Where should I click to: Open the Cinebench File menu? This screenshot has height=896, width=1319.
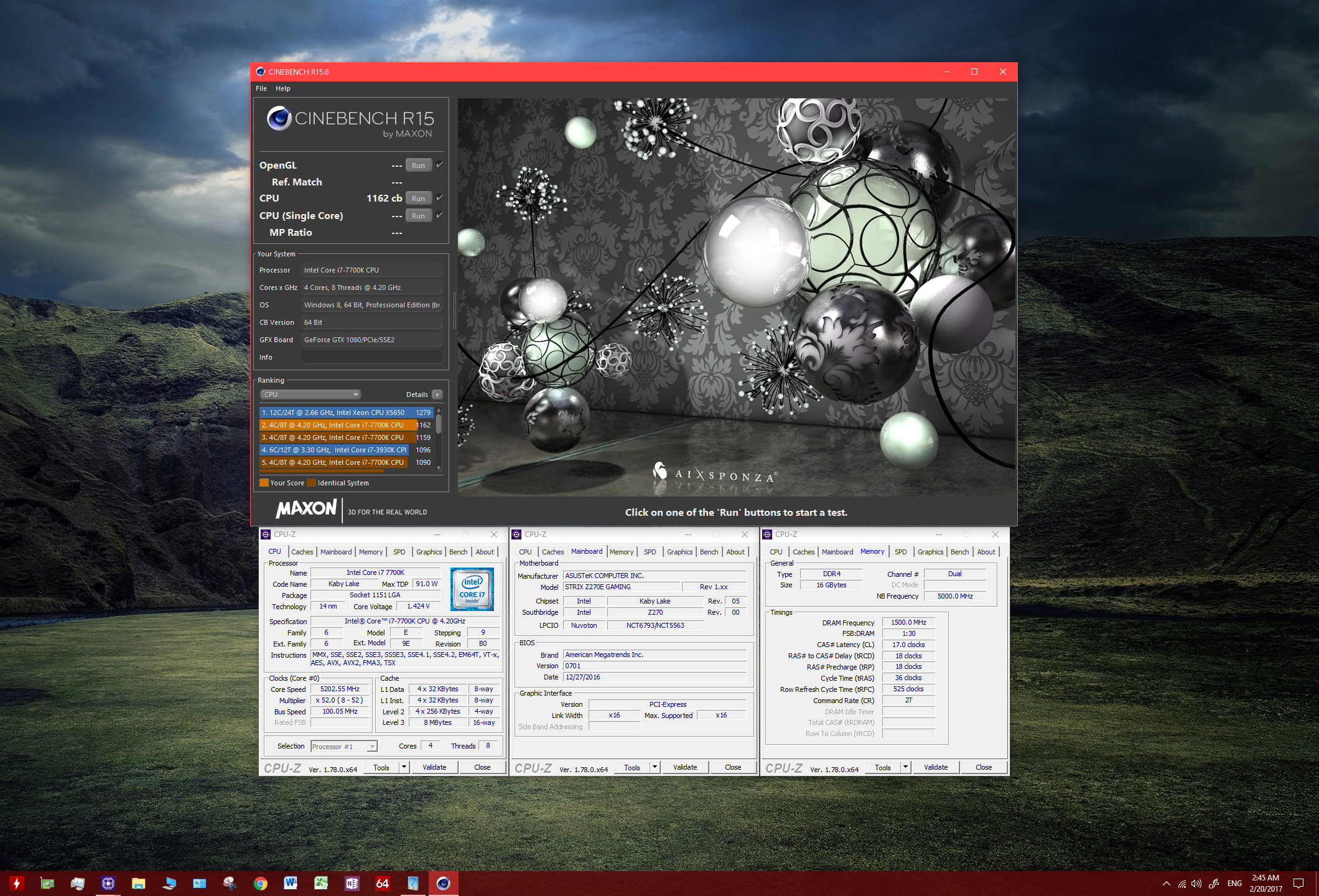click(261, 88)
